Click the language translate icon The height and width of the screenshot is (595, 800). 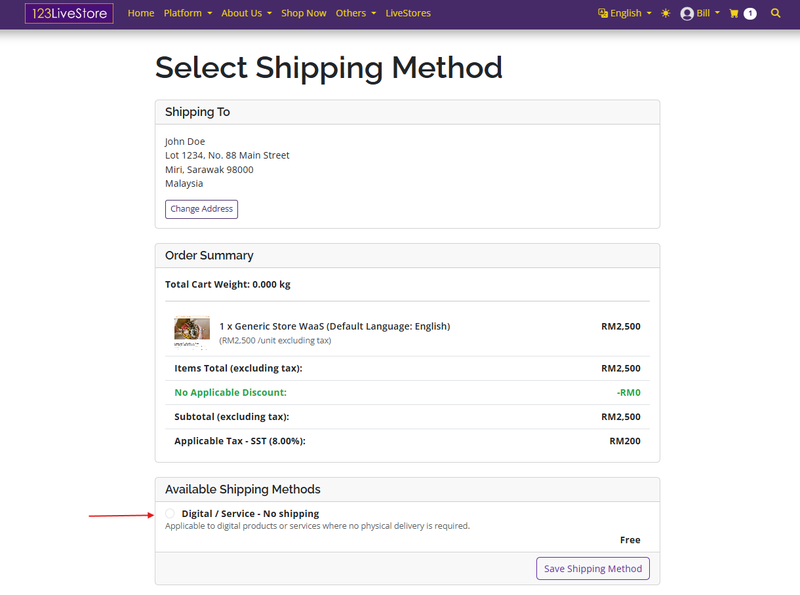tap(602, 14)
